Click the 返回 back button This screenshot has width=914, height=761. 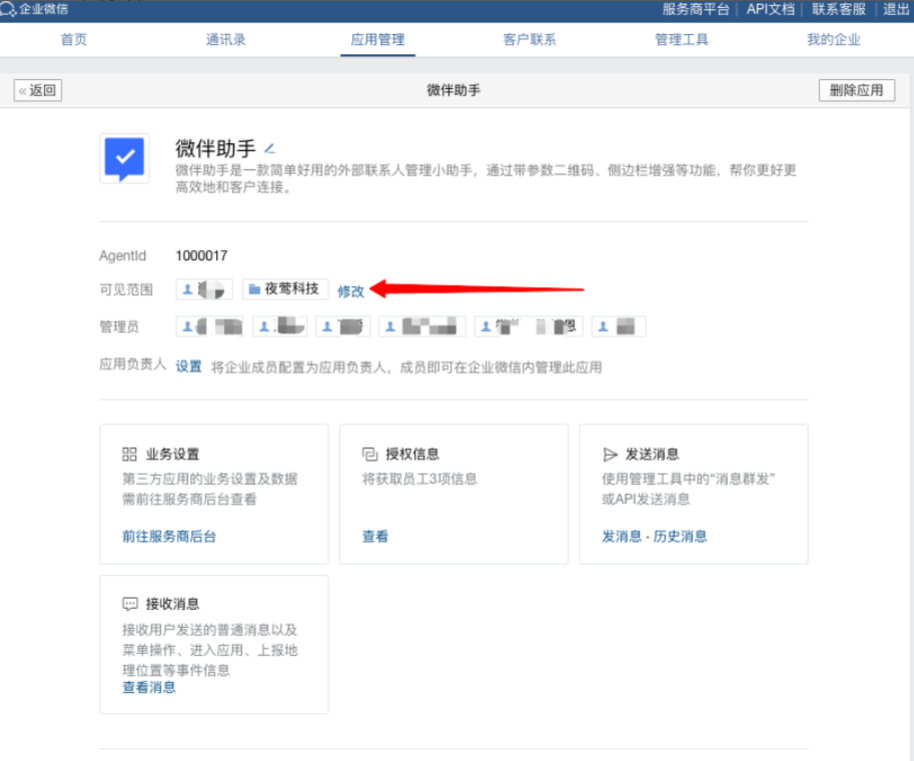pyautogui.click(x=38, y=90)
